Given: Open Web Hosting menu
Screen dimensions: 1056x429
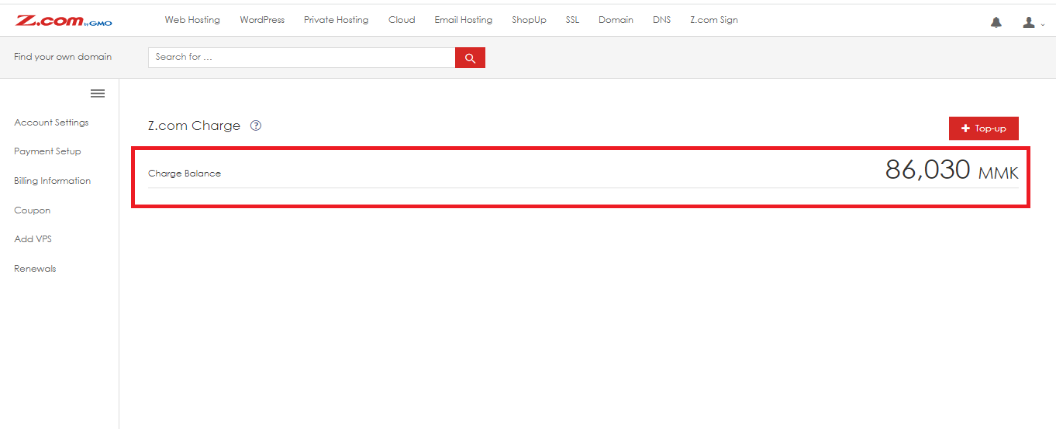Looking at the screenshot, I should click(193, 20).
